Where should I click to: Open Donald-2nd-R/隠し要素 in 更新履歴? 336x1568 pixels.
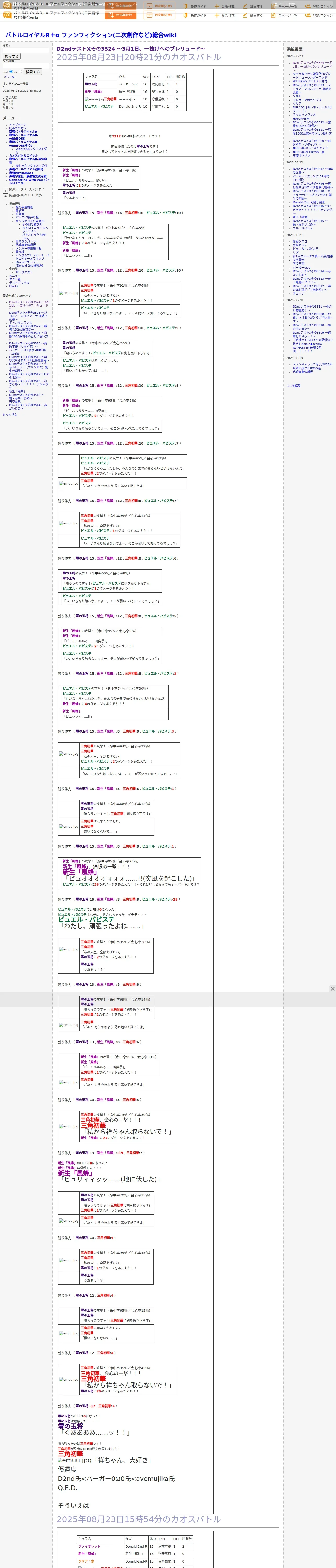pos(309,202)
